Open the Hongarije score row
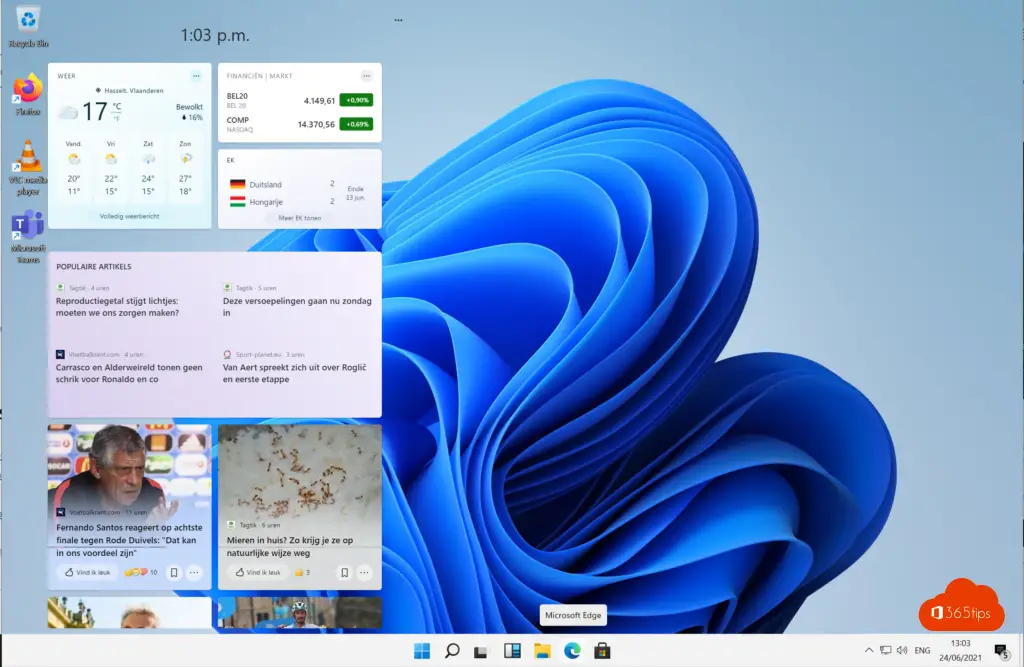The image size is (1024, 667). click(282, 202)
